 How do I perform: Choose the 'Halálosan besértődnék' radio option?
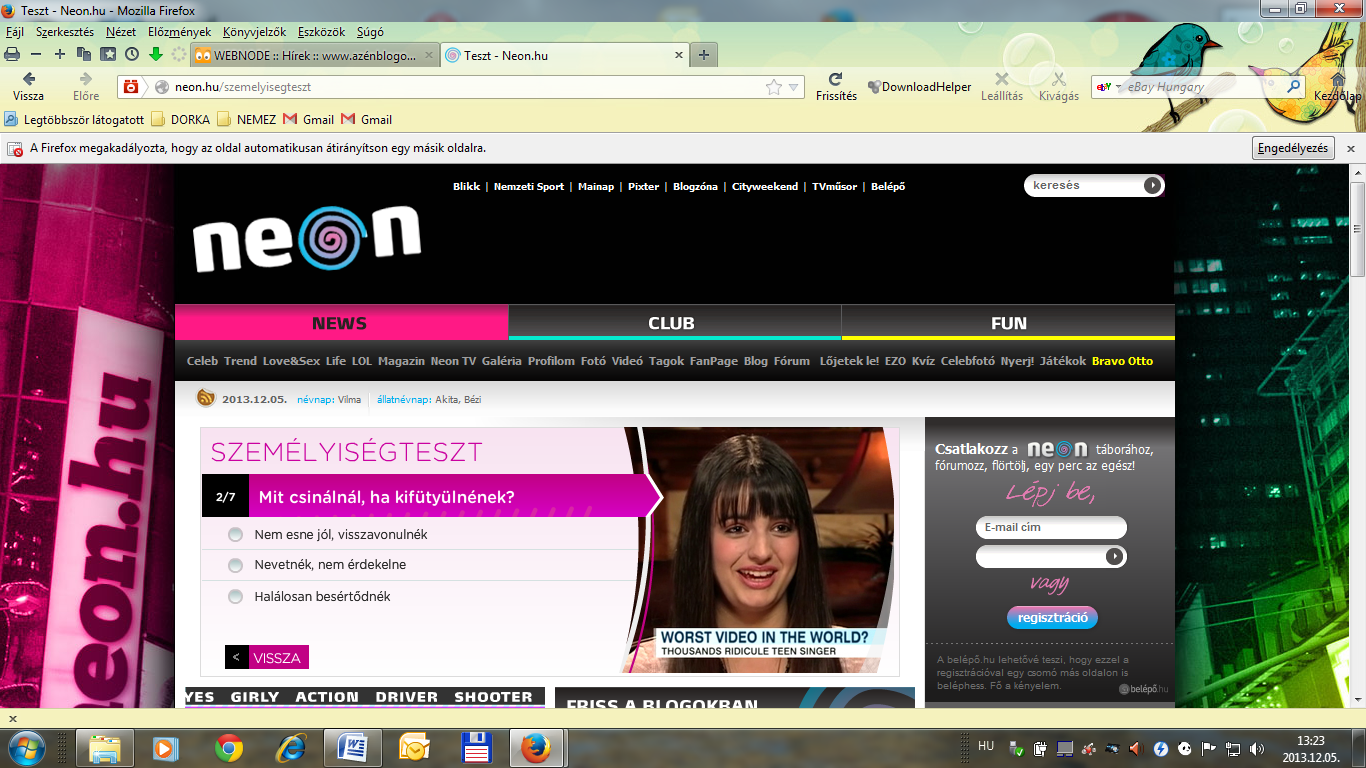tap(235, 597)
